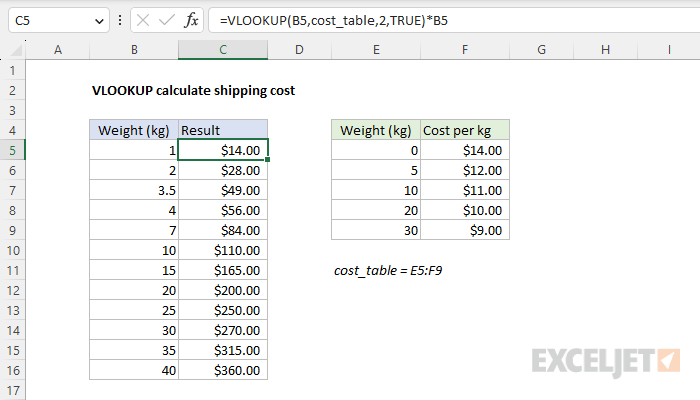The width and height of the screenshot is (700, 400).
Task: Select result cell $165.00
Action: click(x=223, y=270)
